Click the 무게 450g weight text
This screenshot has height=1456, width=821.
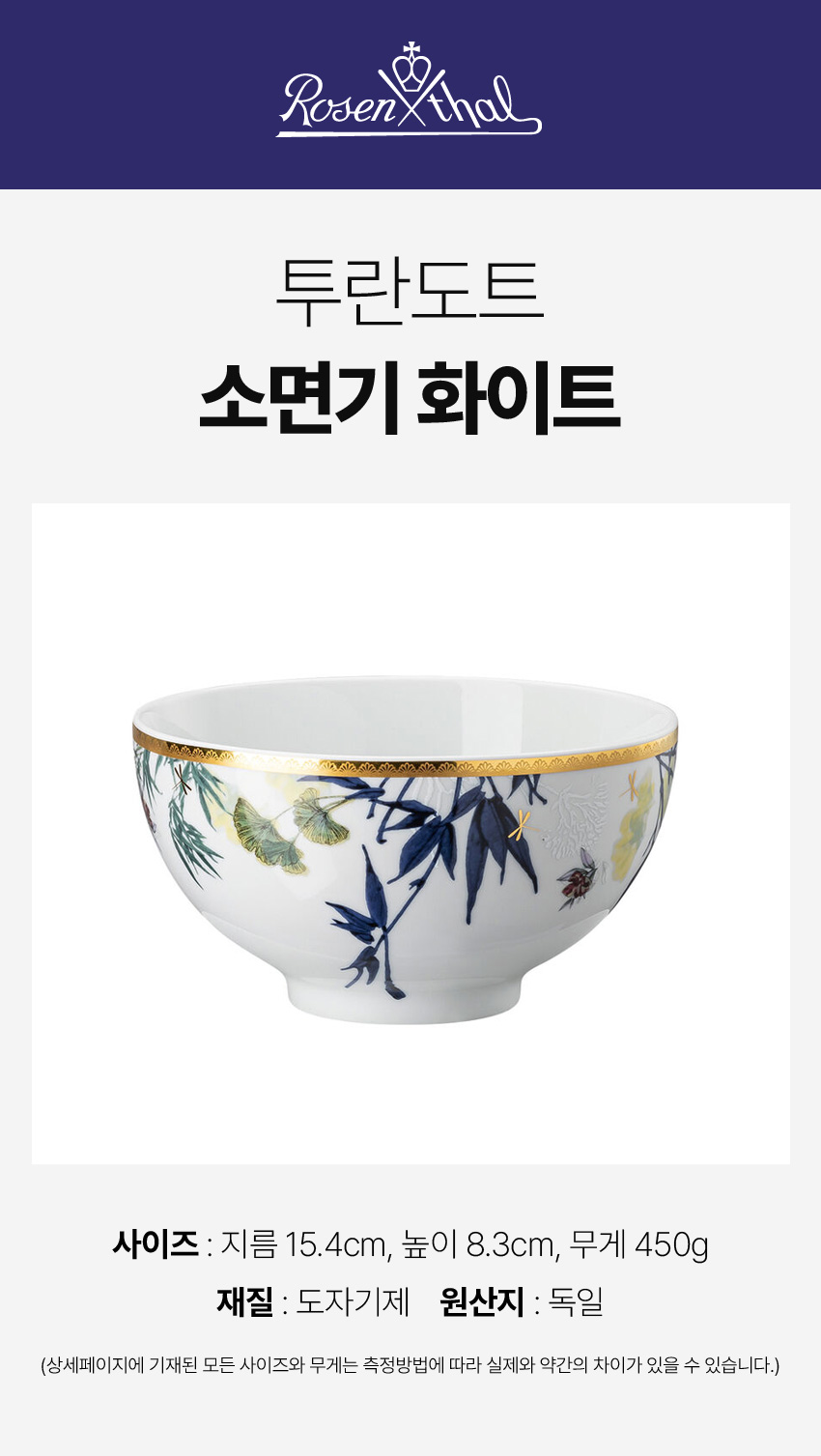pyautogui.click(x=638, y=1244)
